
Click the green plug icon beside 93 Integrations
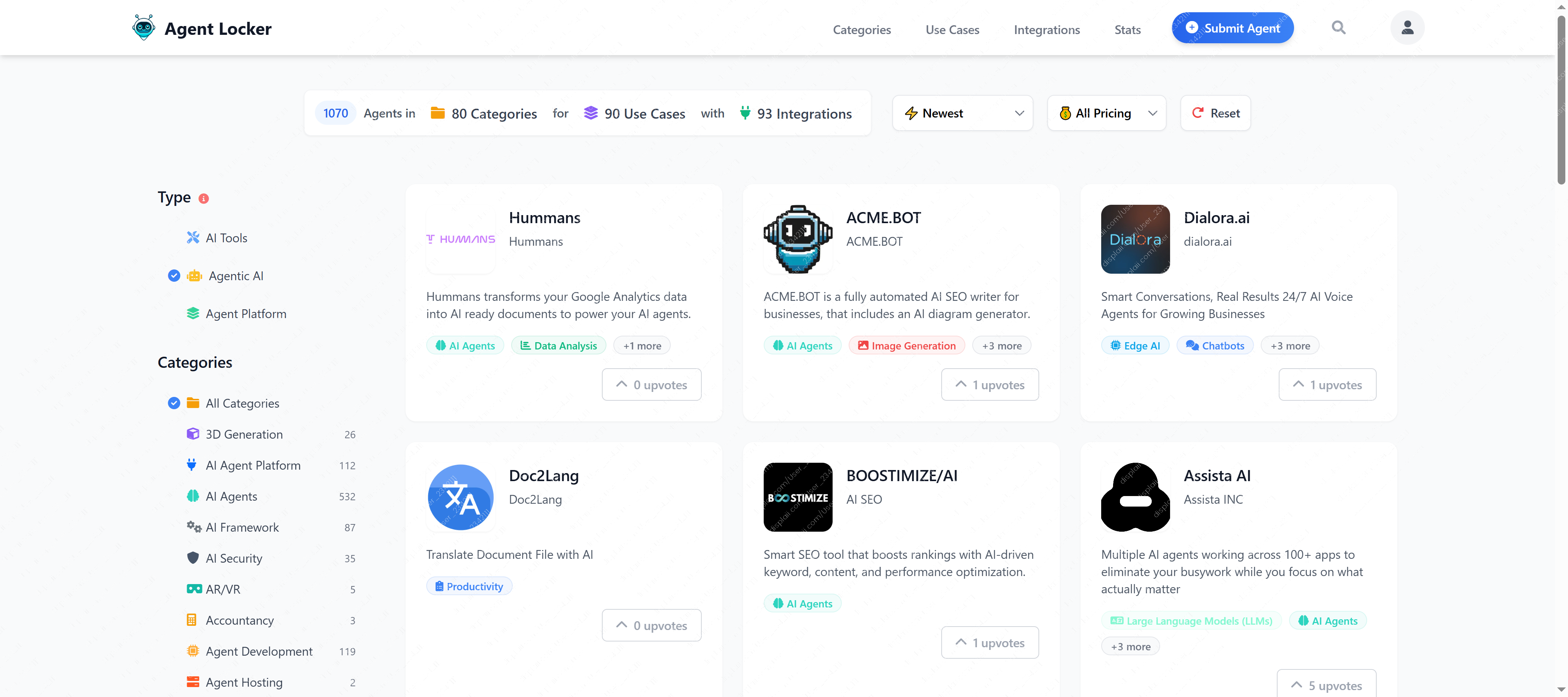(x=745, y=113)
